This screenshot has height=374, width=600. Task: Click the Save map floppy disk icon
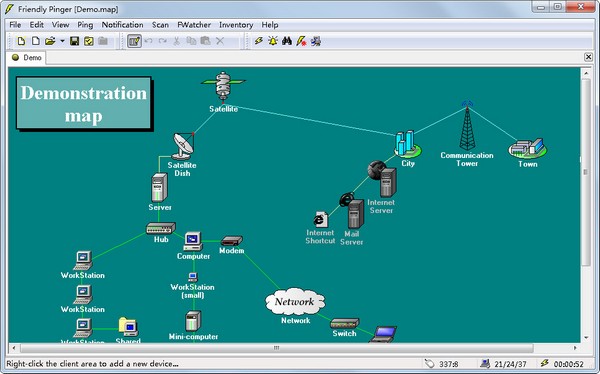[74, 41]
